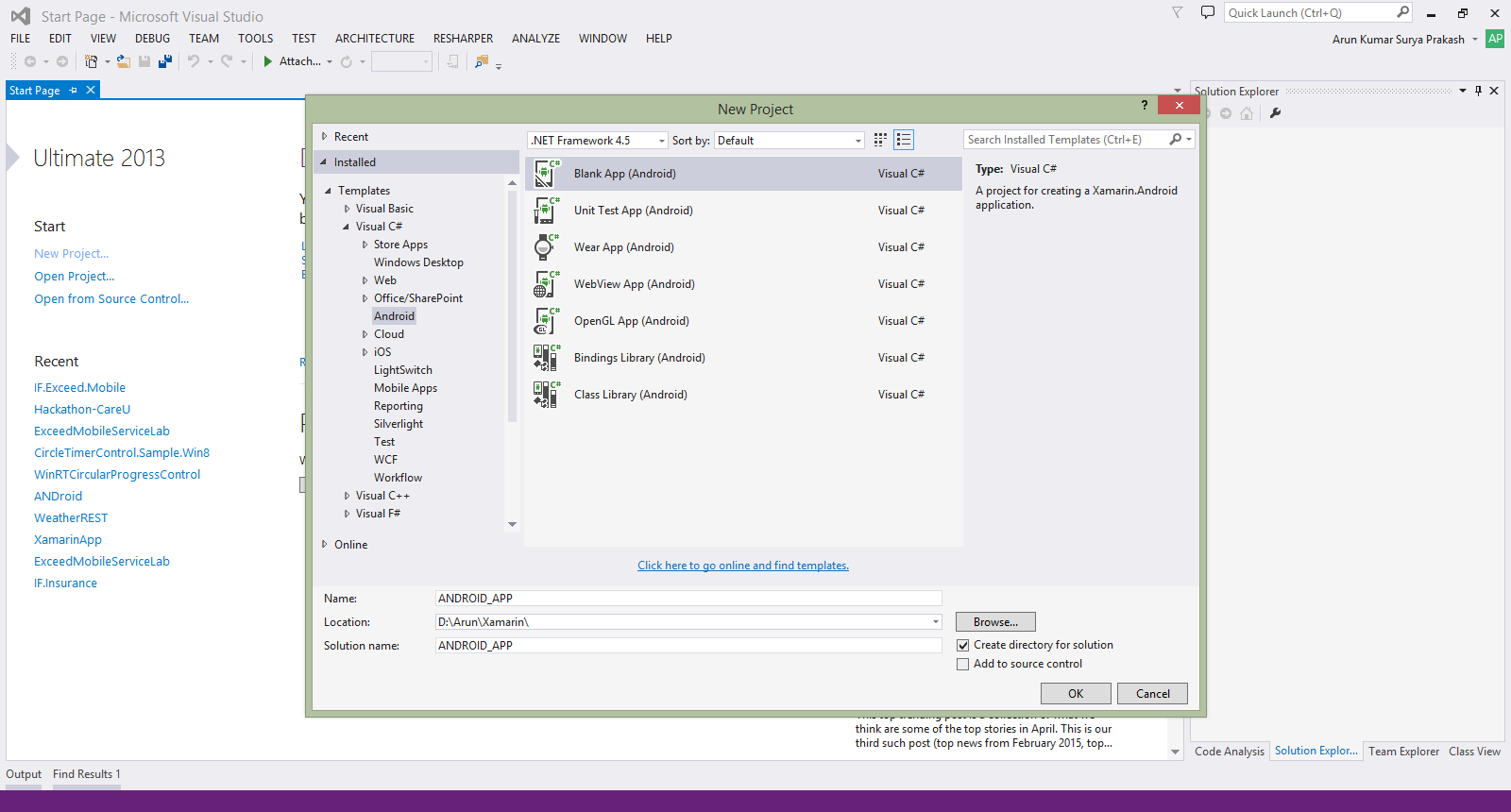The image size is (1511, 812).
Task: Click the Browse... button
Action: click(x=995, y=622)
